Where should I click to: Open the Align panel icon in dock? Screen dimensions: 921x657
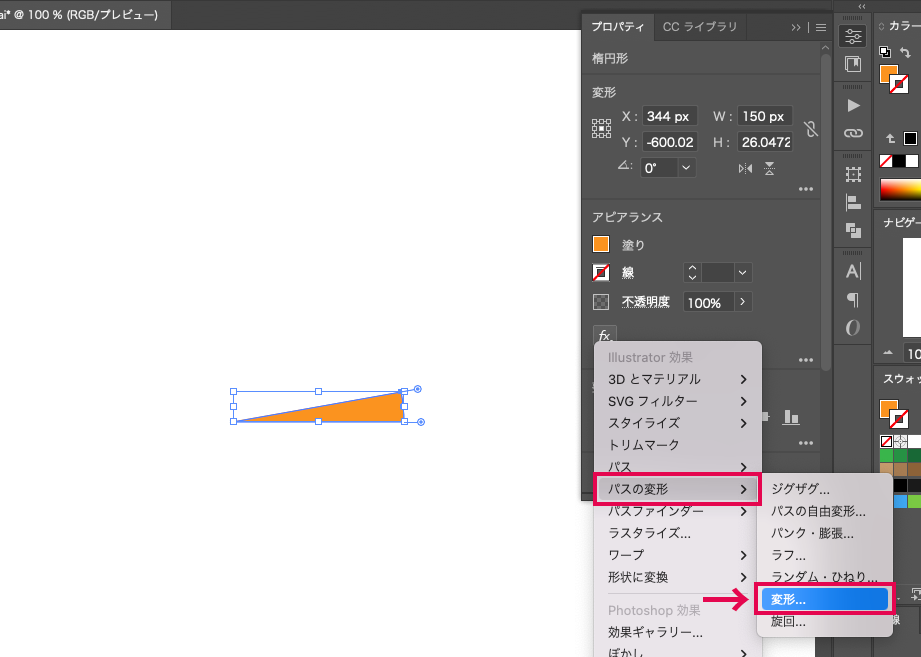853,202
